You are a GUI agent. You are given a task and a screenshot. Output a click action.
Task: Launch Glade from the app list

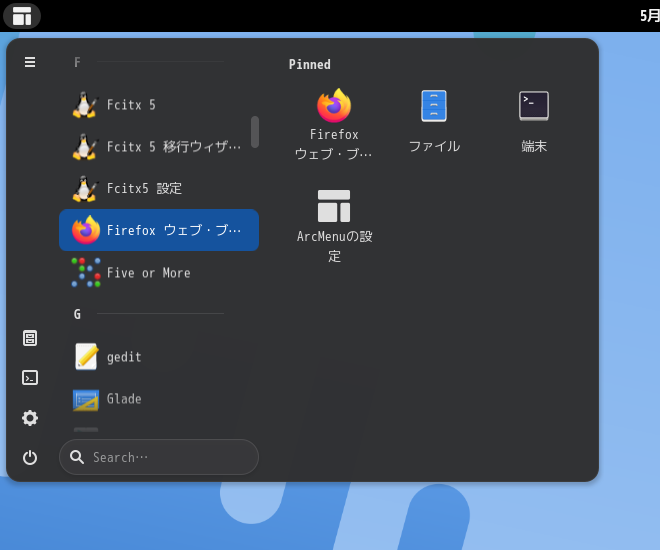pyautogui.click(x=159, y=399)
